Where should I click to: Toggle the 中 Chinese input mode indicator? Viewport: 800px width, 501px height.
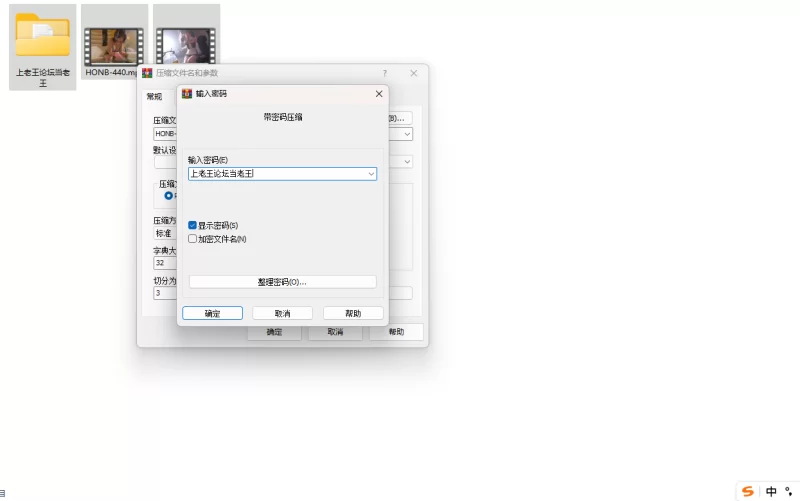point(771,491)
